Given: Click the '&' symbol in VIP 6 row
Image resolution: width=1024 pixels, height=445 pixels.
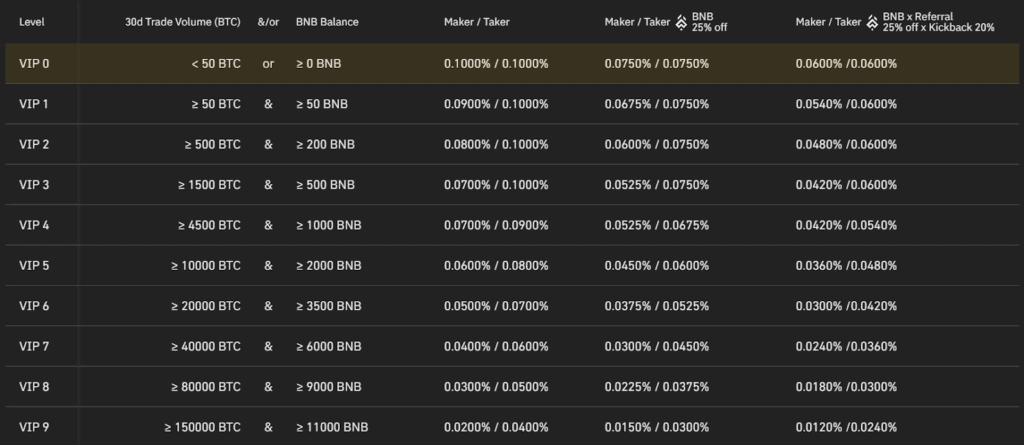Looking at the screenshot, I should (x=268, y=306).
